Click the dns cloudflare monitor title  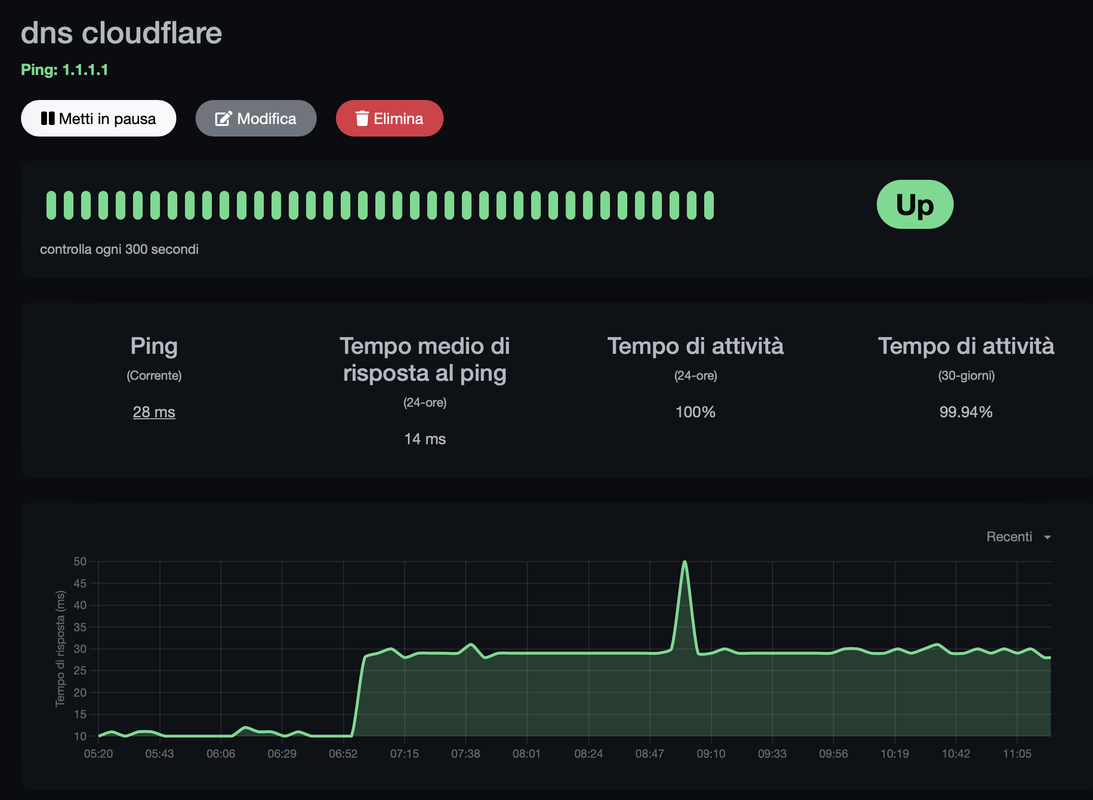click(x=121, y=33)
